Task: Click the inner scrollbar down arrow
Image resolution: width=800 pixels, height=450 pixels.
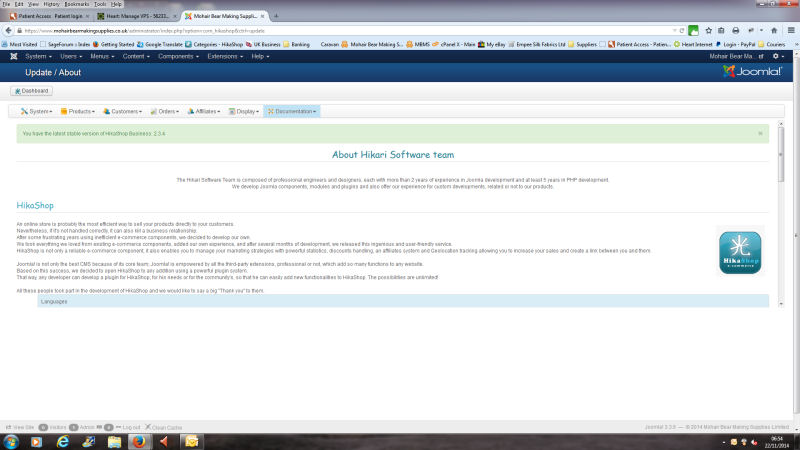Action: pyautogui.click(x=781, y=304)
